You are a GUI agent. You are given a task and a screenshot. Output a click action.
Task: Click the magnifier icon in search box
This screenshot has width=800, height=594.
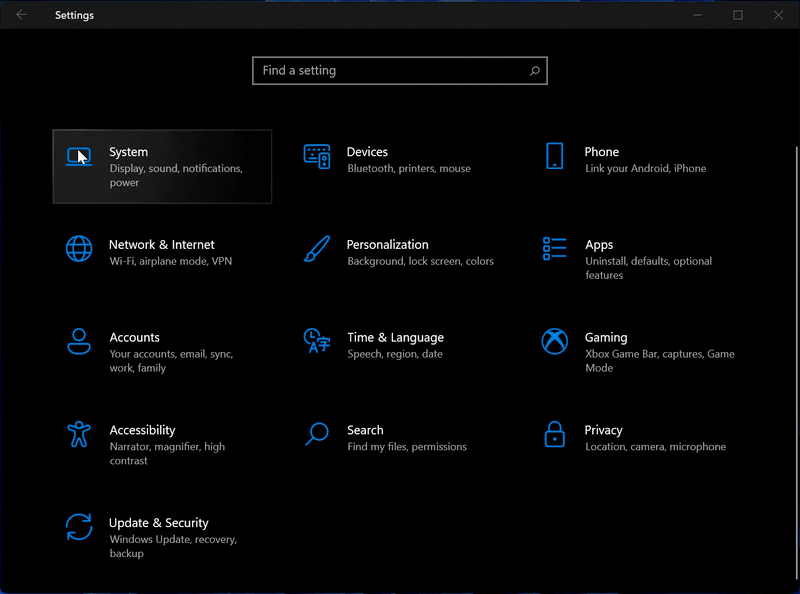[534, 71]
